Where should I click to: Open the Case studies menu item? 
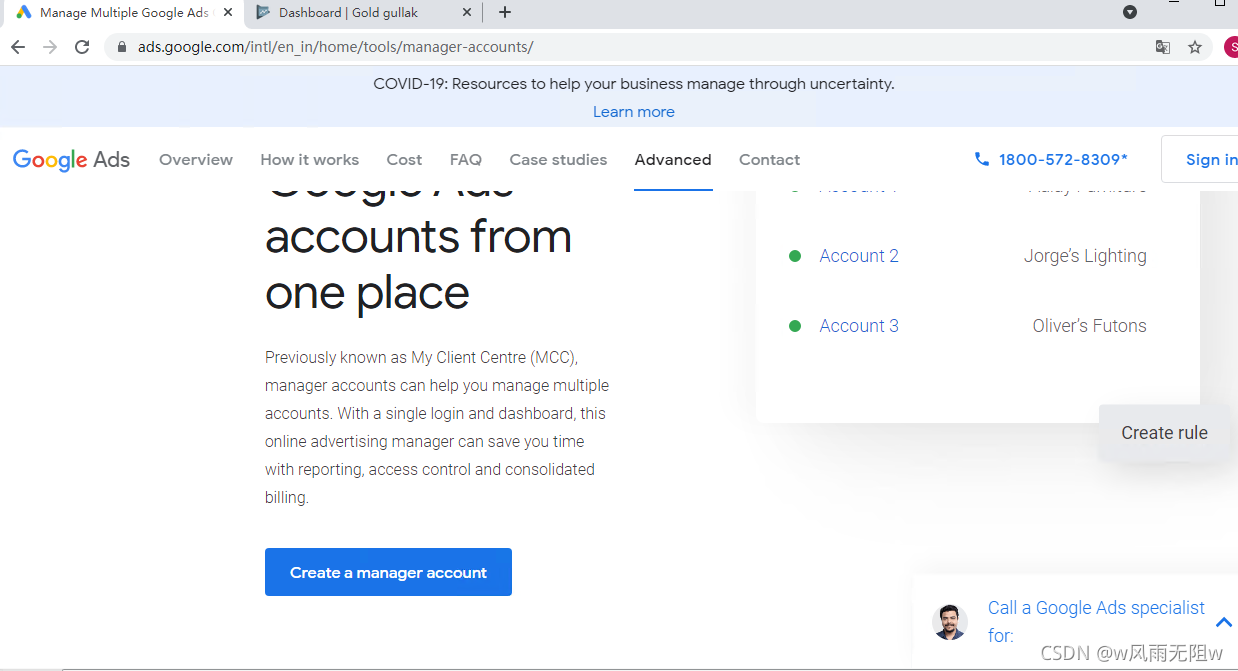(x=558, y=159)
